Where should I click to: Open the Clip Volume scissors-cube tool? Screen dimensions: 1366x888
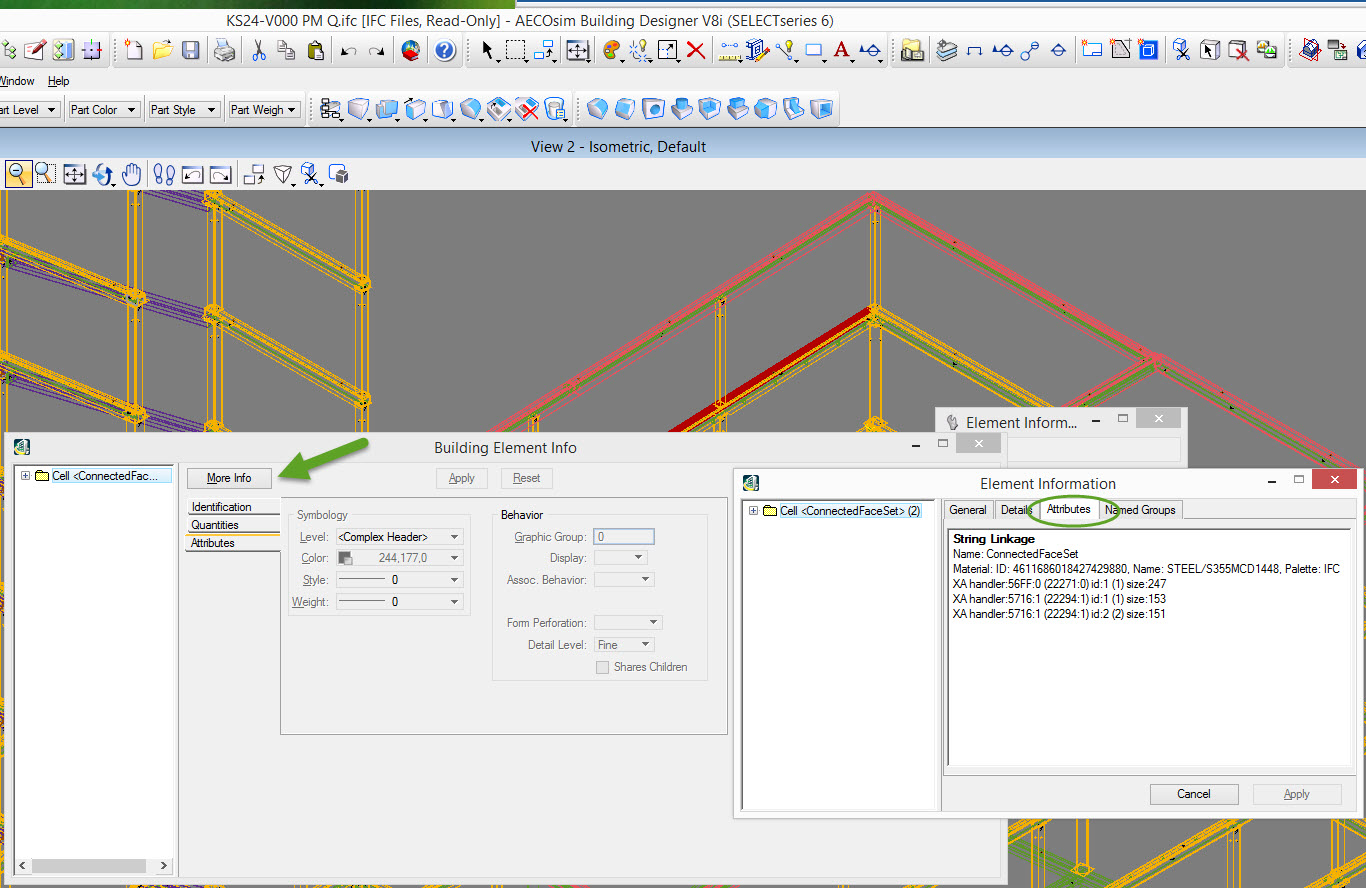(311, 174)
